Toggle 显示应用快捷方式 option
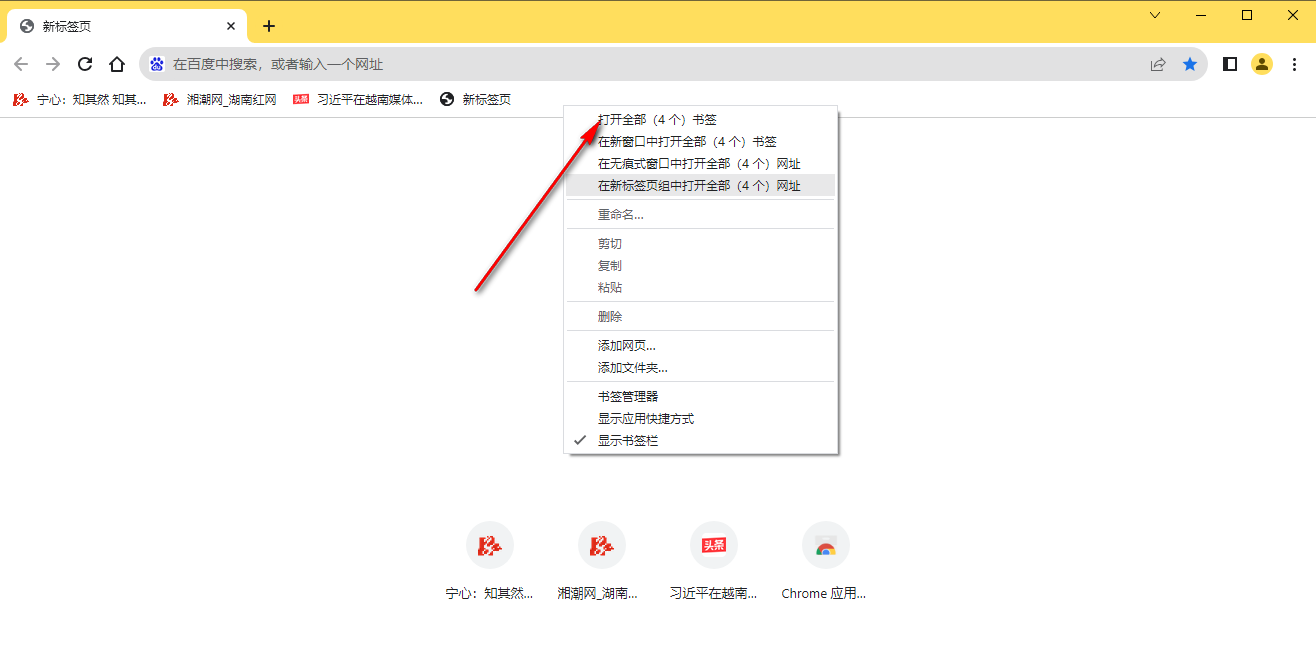The image size is (1316, 660). pyautogui.click(x=700, y=418)
